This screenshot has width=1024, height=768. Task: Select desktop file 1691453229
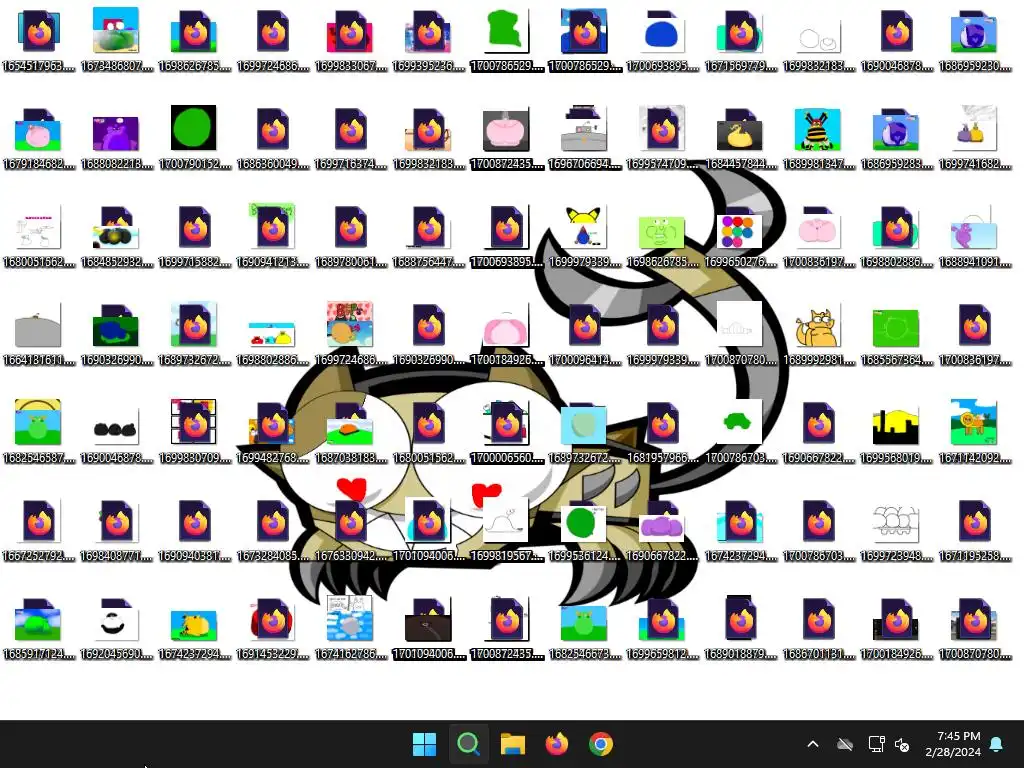[x=272, y=627]
